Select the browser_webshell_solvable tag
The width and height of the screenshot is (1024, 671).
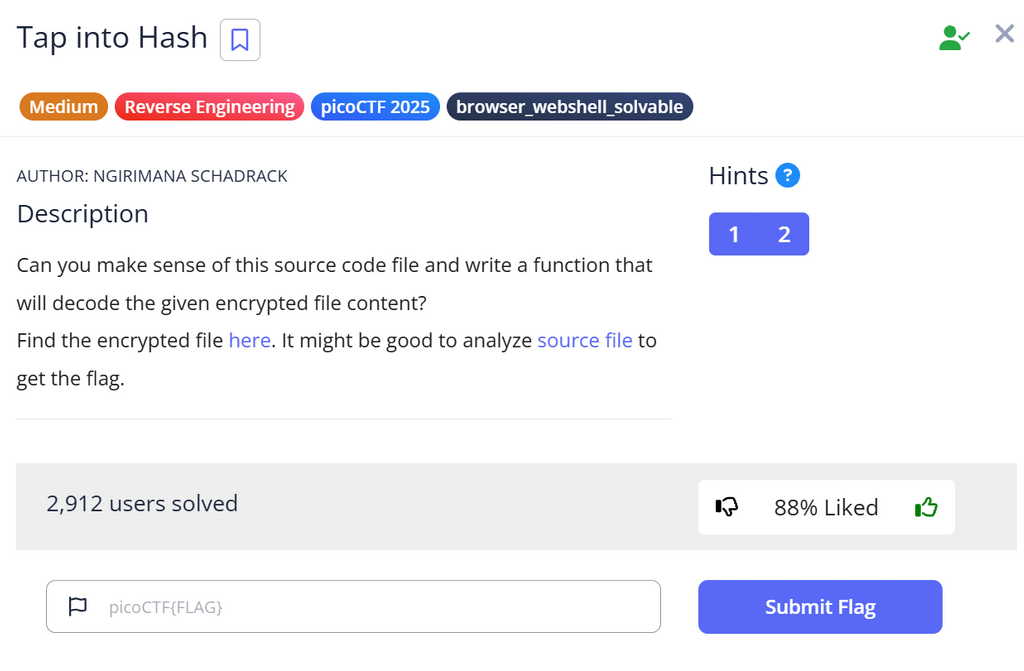[x=569, y=107]
